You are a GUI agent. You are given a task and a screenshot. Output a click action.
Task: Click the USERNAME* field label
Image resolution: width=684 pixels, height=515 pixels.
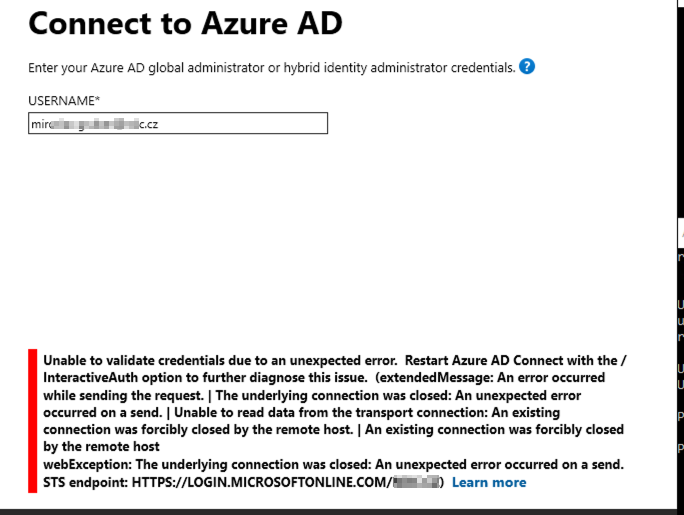click(64, 101)
